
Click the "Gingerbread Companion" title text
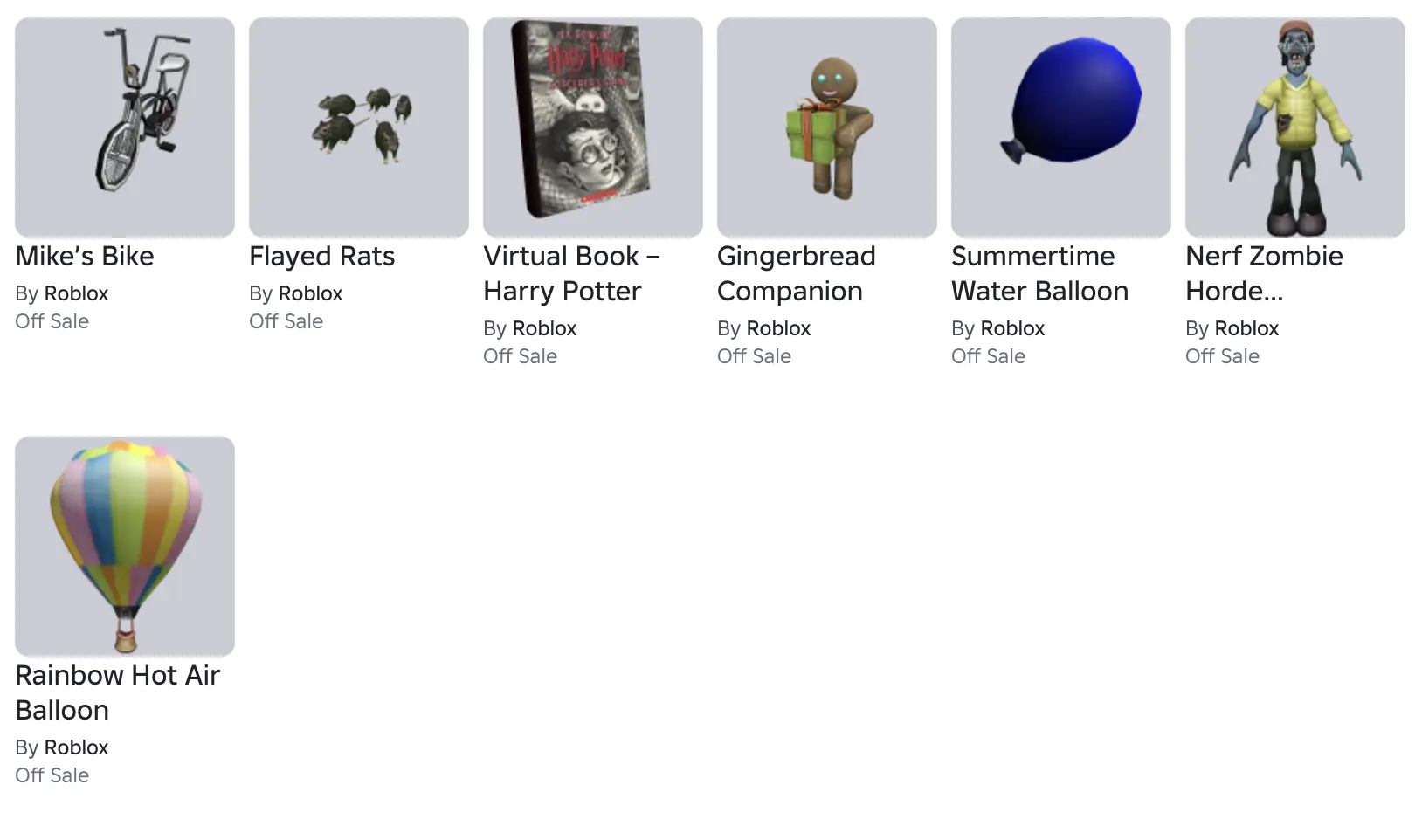(x=796, y=273)
